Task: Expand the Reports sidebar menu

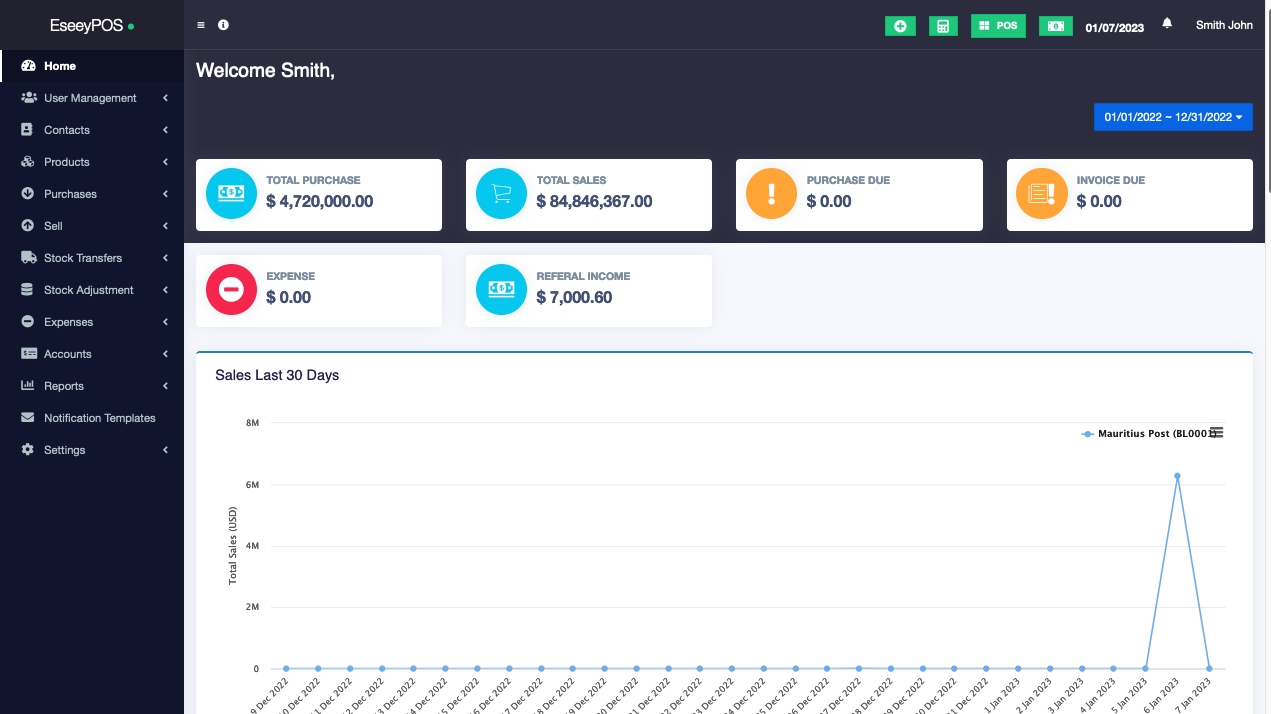Action: 64,386
